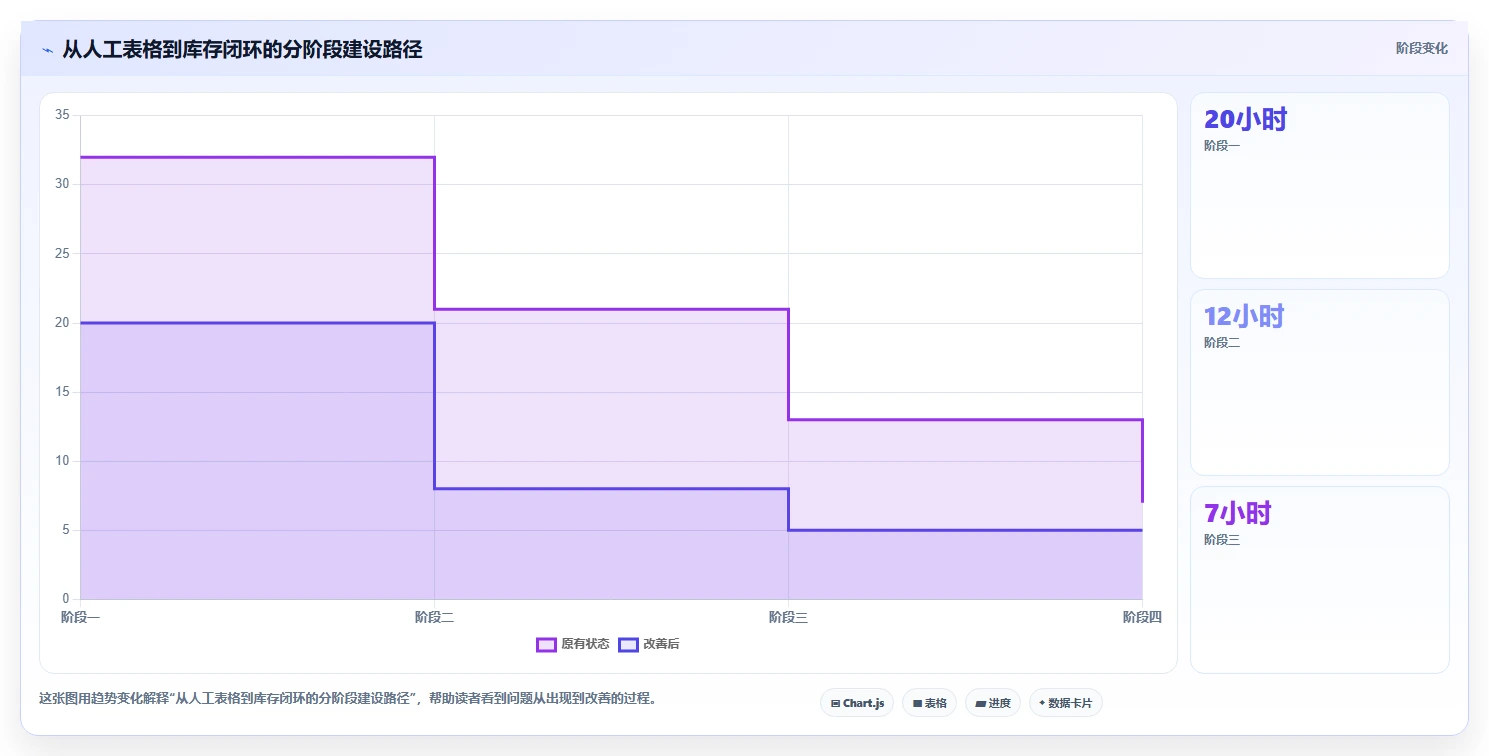1489x756 pixels.
Task: Click the y-axis value 30
Action: pos(62,184)
